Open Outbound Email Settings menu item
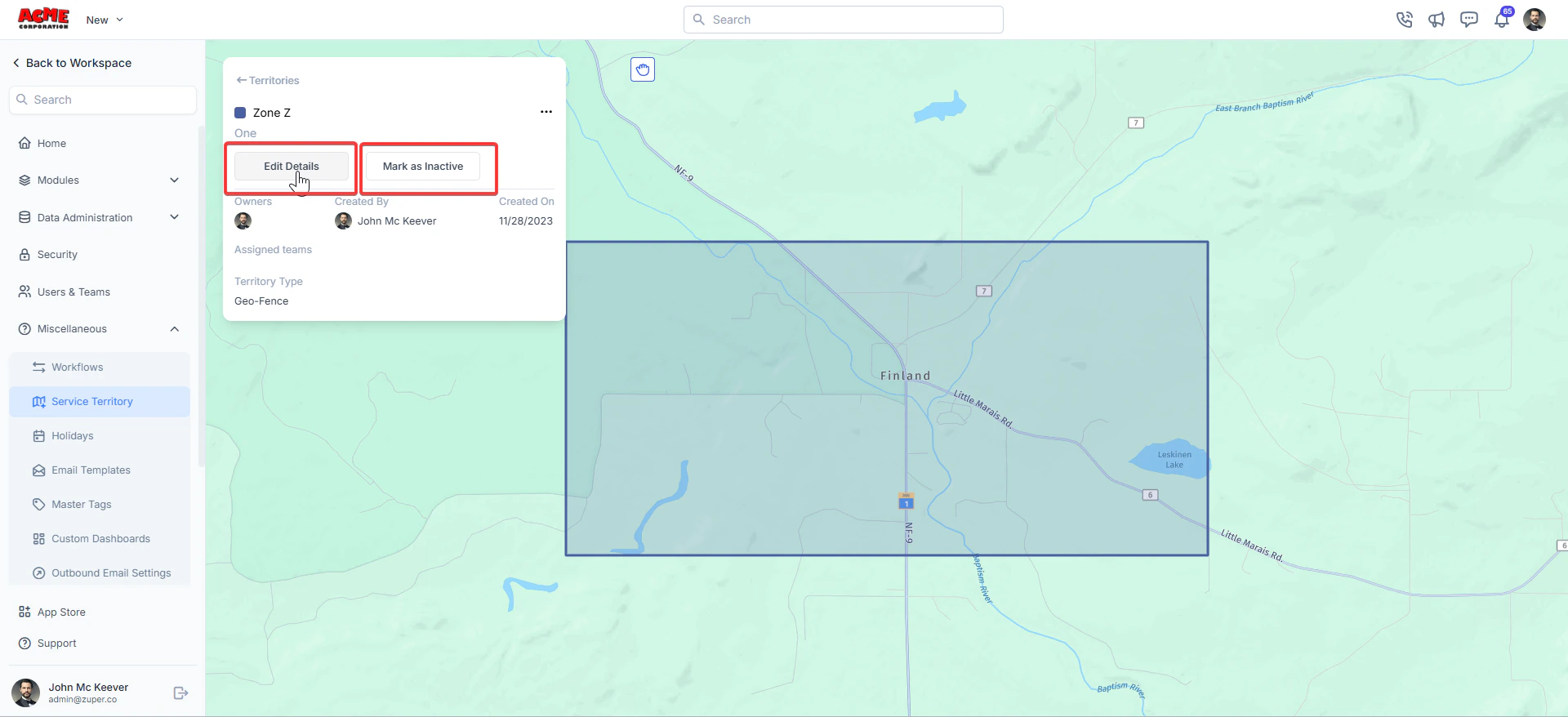 [x=100, y=573]
